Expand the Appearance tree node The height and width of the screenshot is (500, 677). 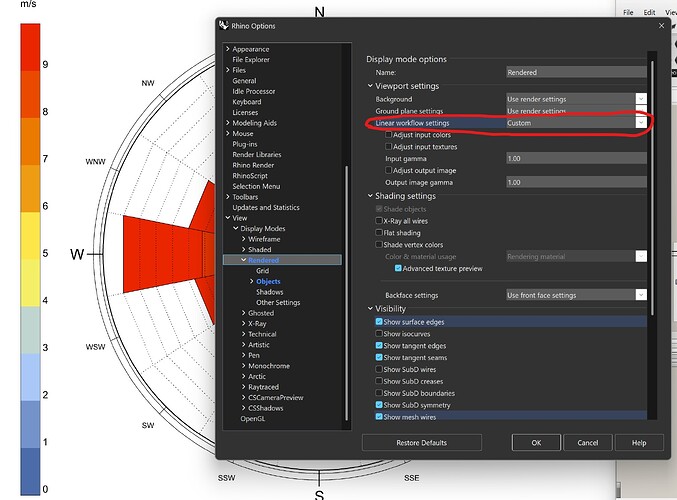(x=228, y=49)
